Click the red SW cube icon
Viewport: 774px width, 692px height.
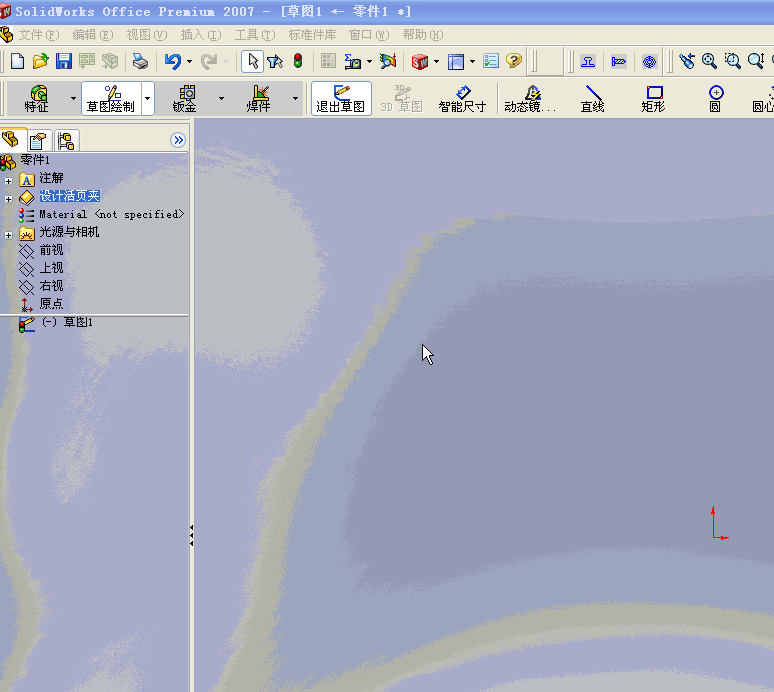420,62
